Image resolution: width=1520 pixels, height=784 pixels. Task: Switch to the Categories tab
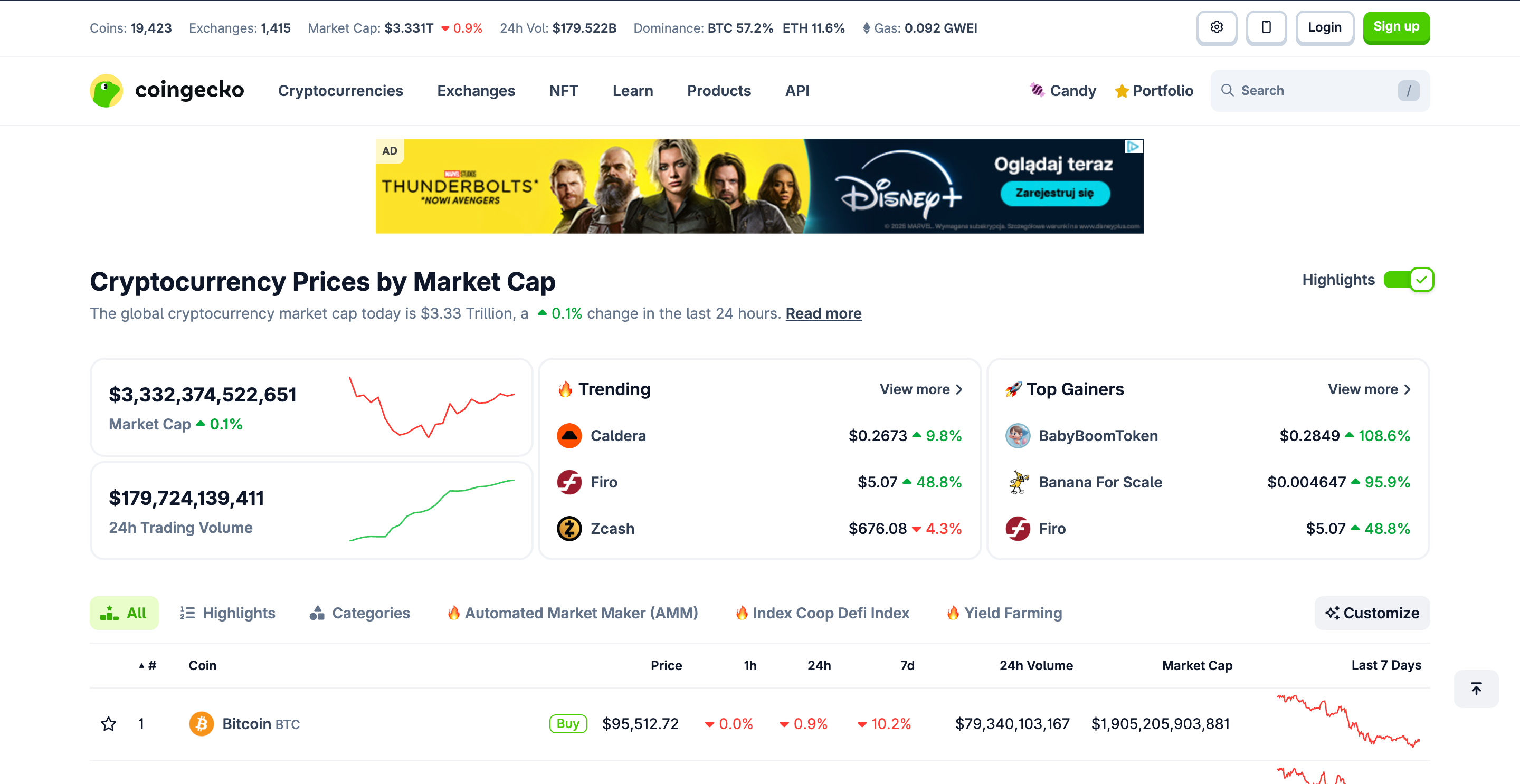point(360,613)
